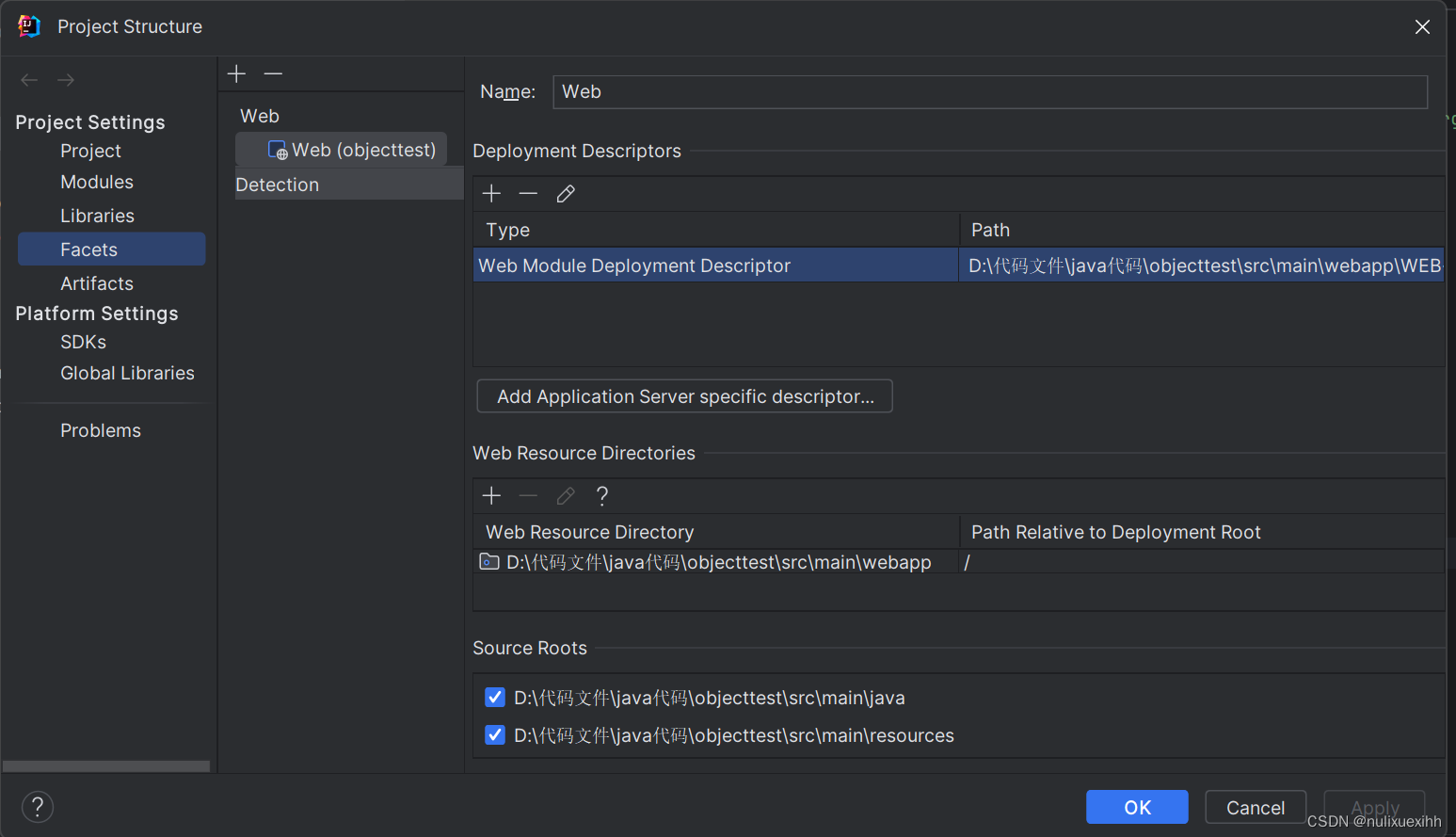Open the Problems page
This screenshot has height=837, width=1456.
coord(101,430)
